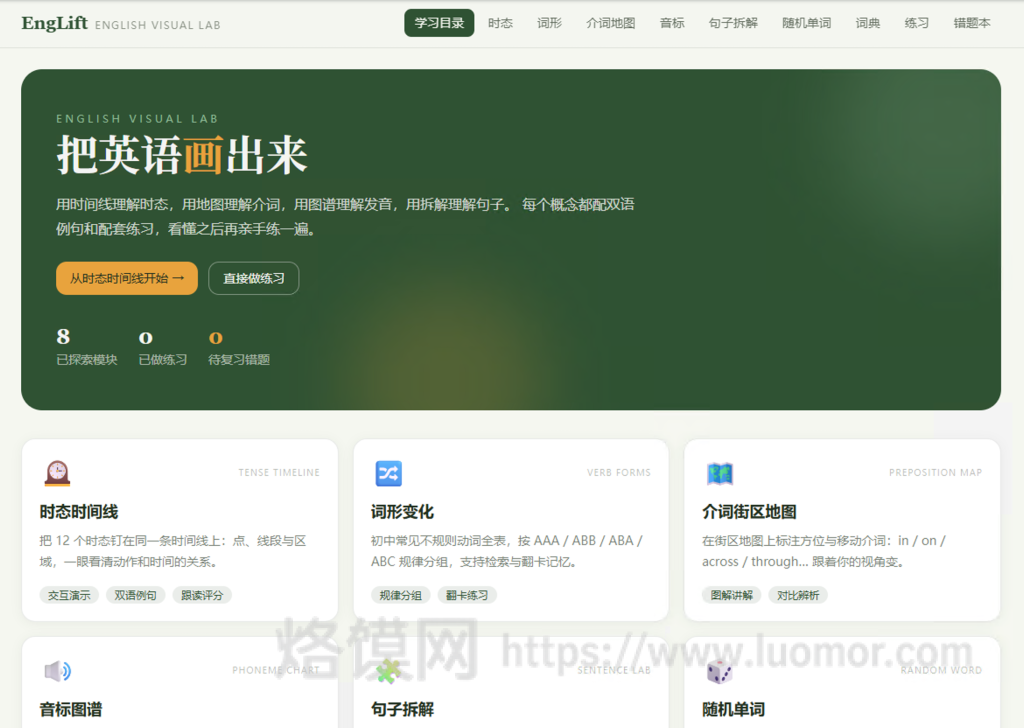The height and width of the screenshot is (728, 1024).
Task: Open the 随机单词 card title
Action: tap(733, 710)
